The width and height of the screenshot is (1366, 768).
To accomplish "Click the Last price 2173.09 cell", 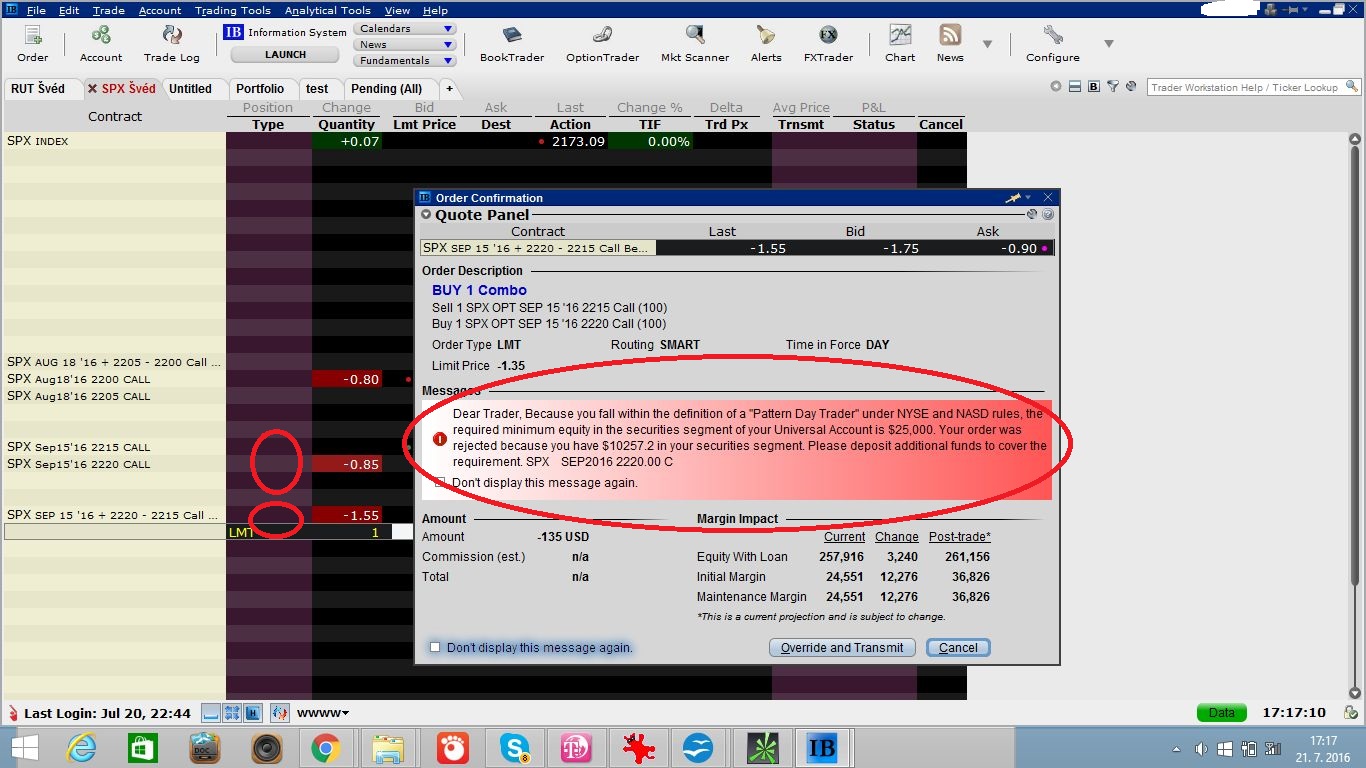I will 571,141.
